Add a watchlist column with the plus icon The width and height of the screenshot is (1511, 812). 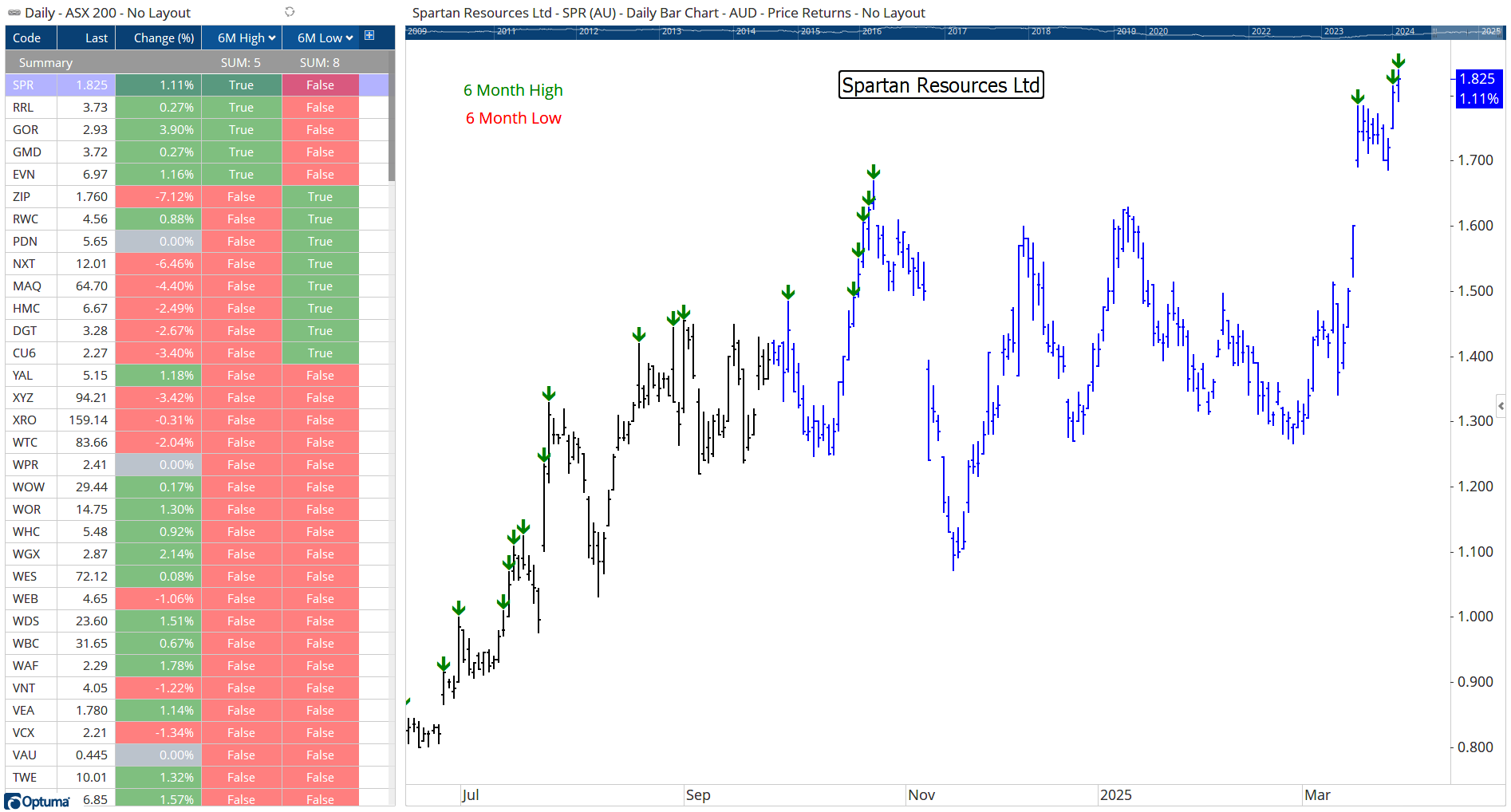[x=369, y=35]
